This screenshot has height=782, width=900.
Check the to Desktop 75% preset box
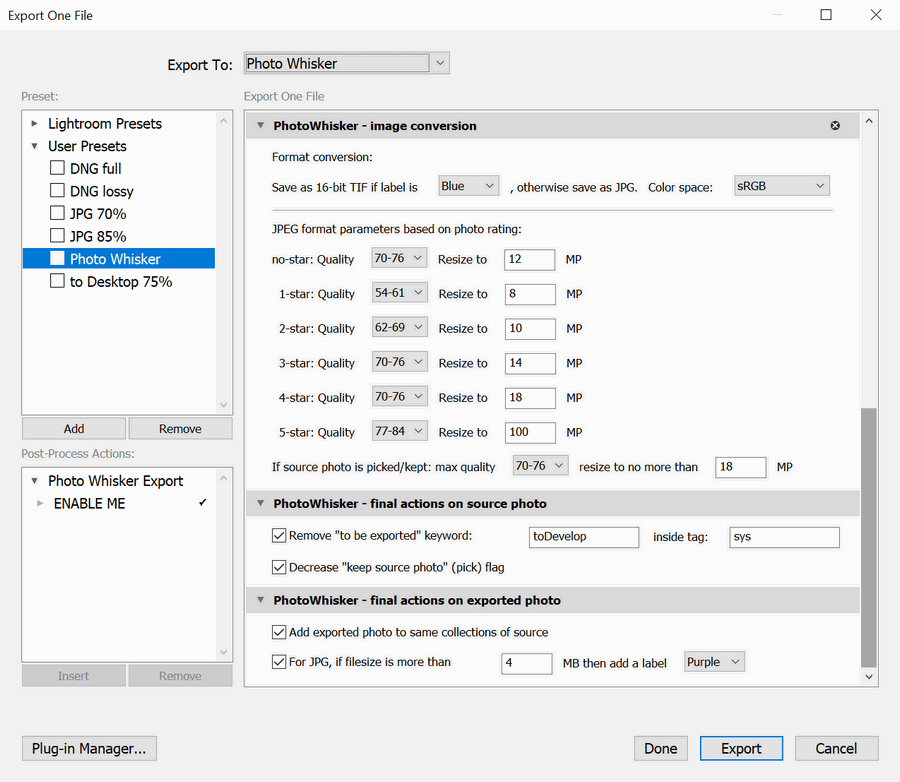click(x=57, y=281)
